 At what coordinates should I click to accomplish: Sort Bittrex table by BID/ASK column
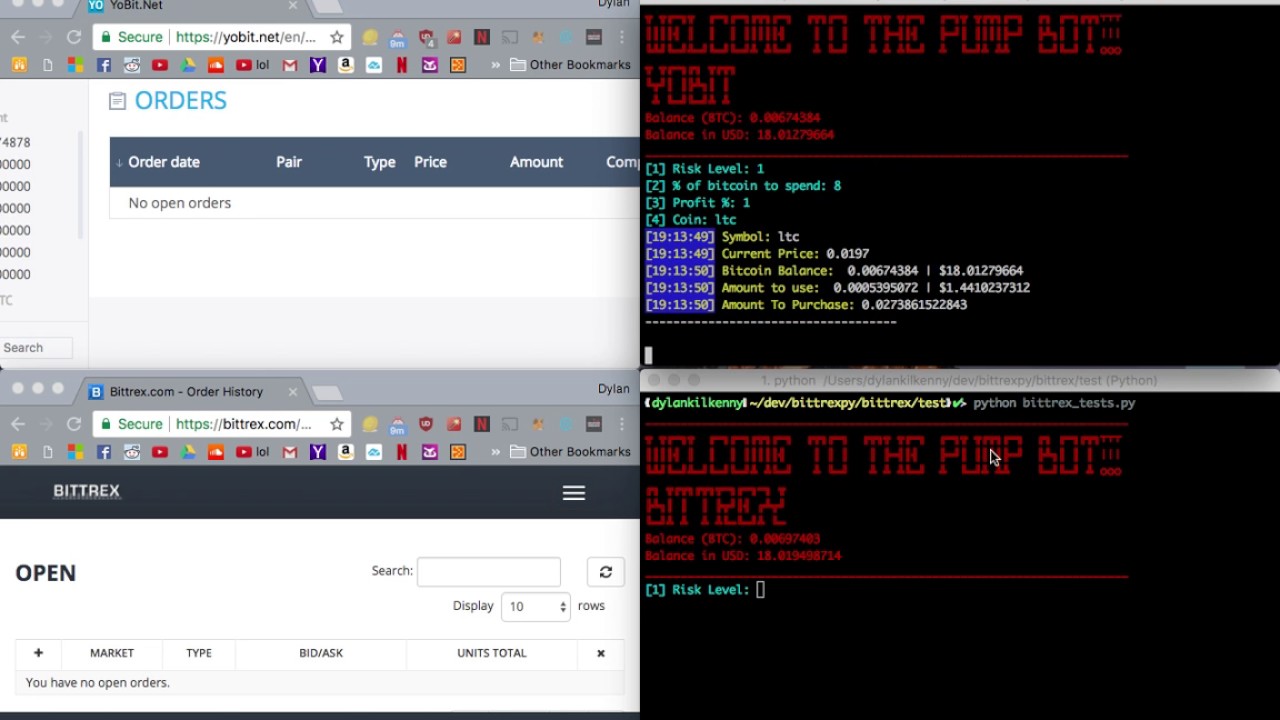(321, 653)
